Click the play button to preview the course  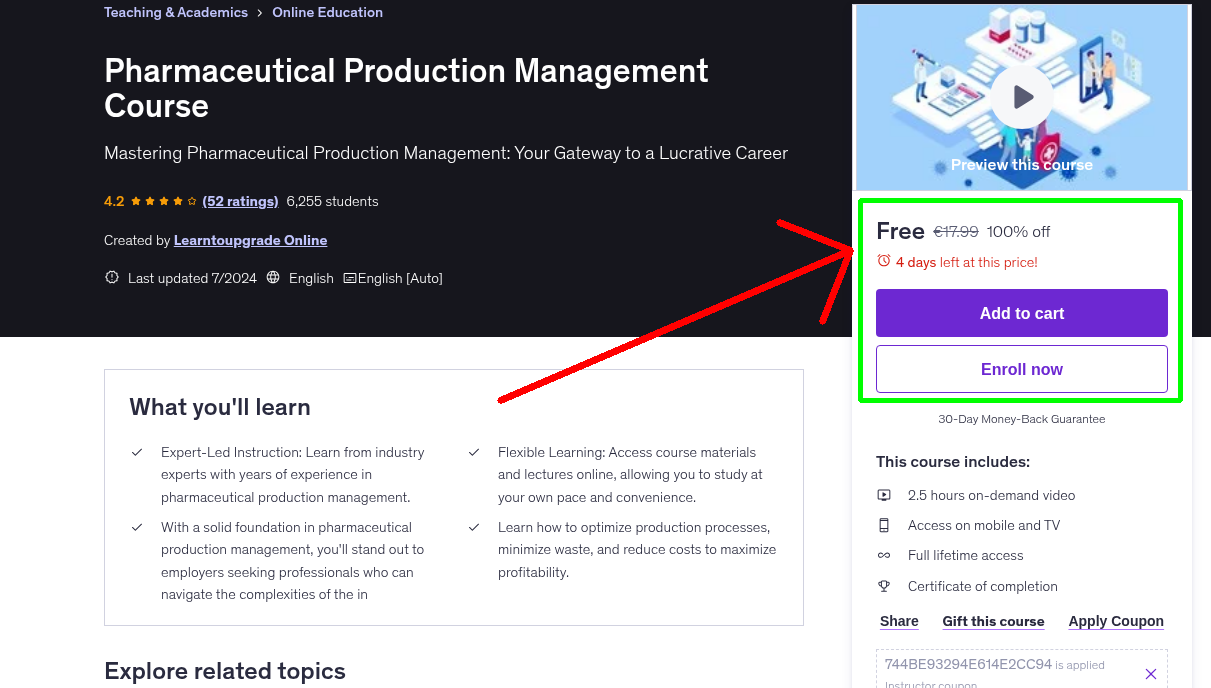pyautogui.click(x=1021, y=96)
